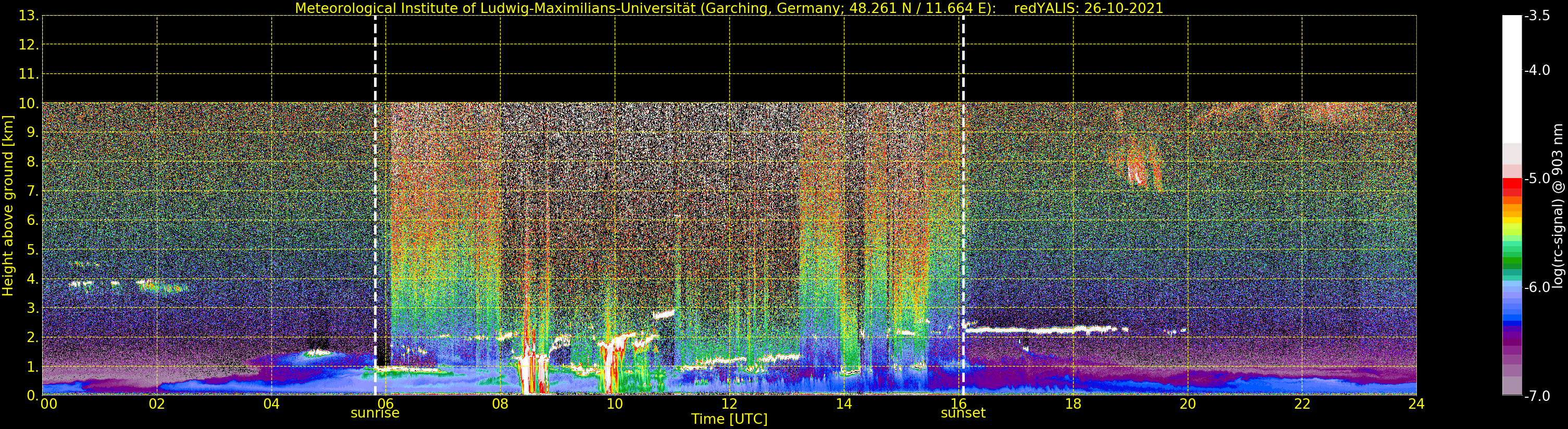Click the -3.5 colorbar tick label
Screen dimensions: 1568x429
[x=1537, y=16]
